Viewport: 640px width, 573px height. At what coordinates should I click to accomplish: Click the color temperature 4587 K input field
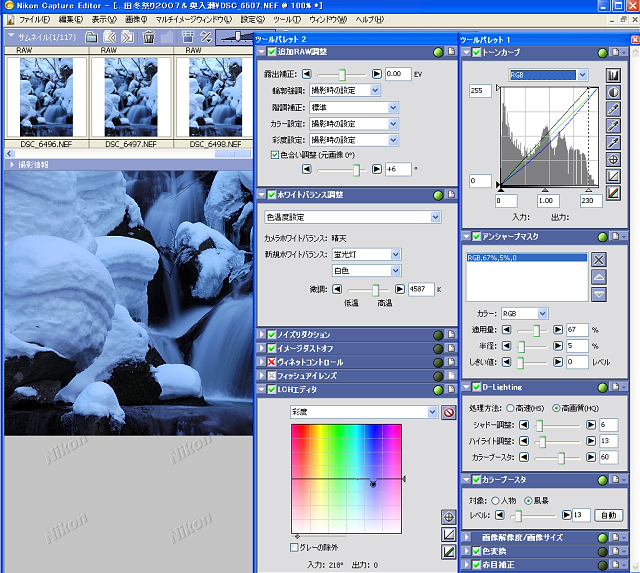point(421,289)
